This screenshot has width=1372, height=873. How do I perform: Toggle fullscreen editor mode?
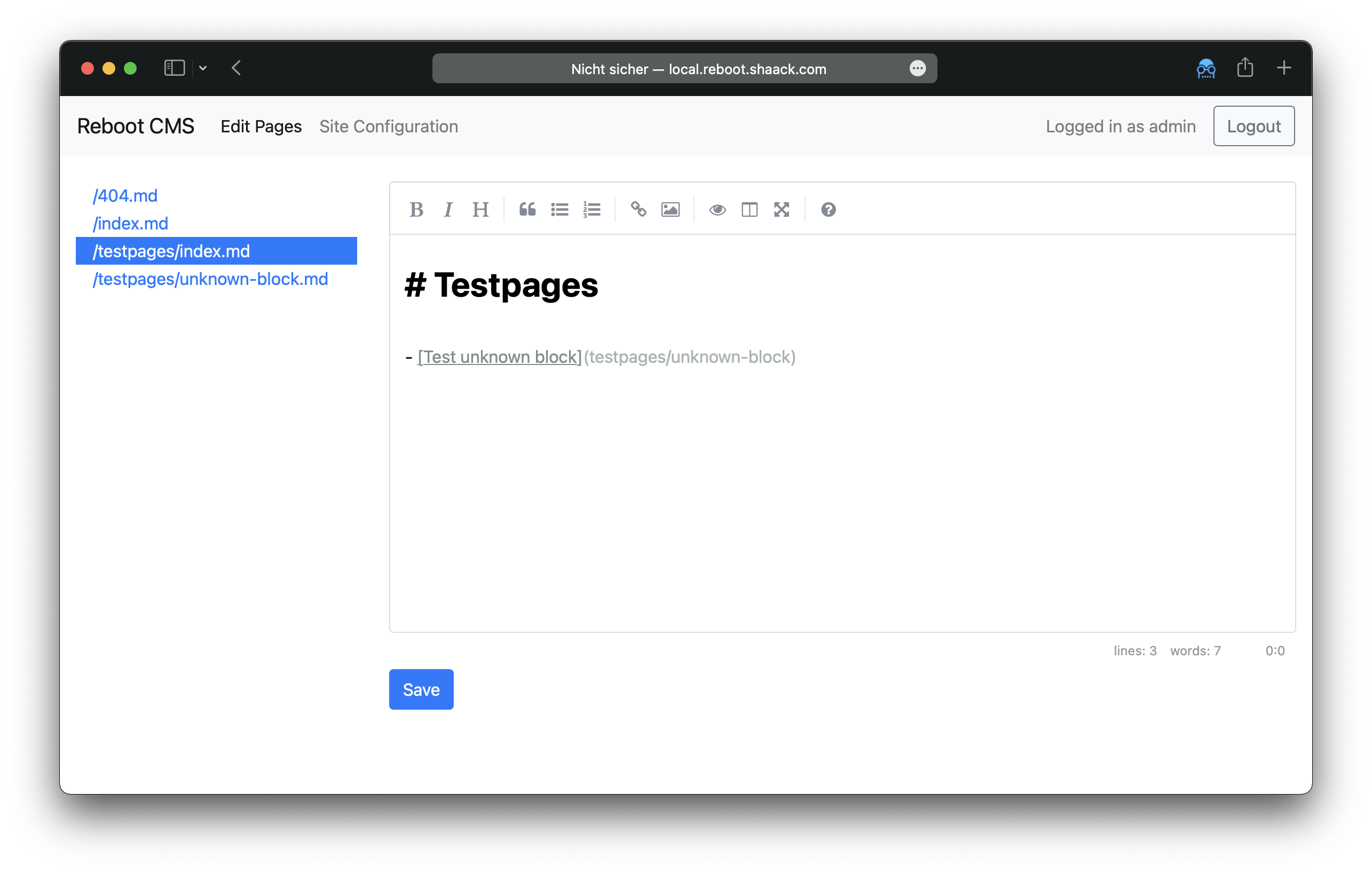(x=781, y=210)
